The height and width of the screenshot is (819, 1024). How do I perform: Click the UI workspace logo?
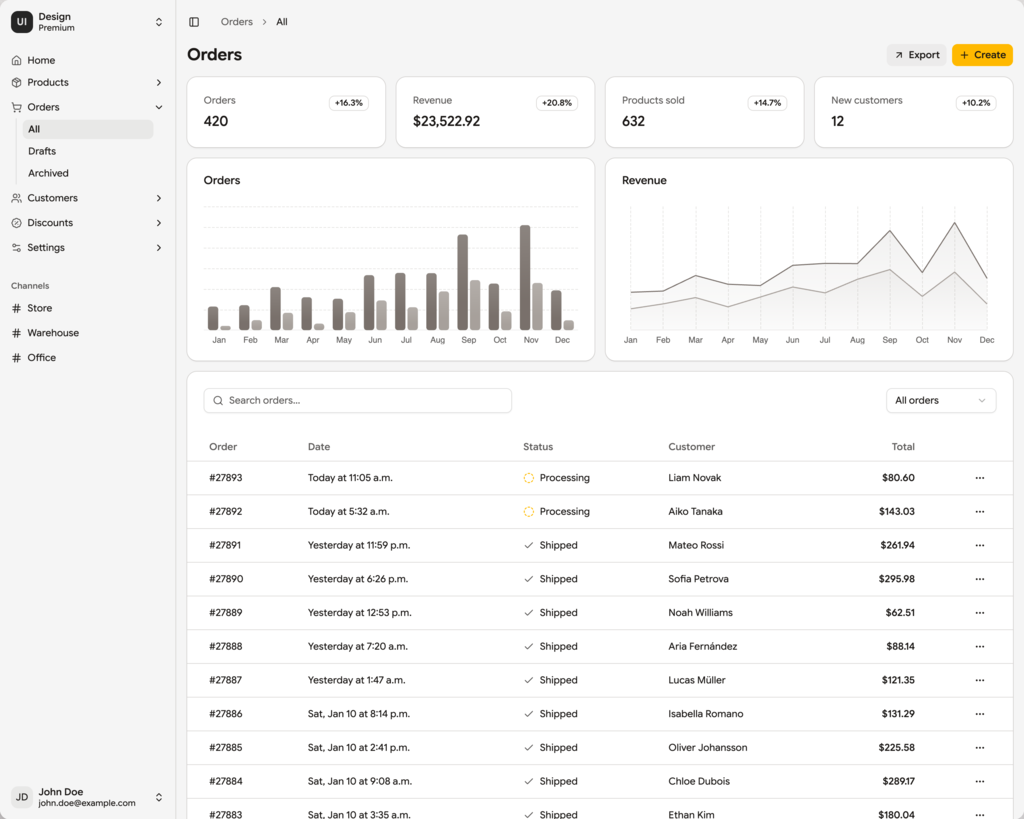click(22, 22)
